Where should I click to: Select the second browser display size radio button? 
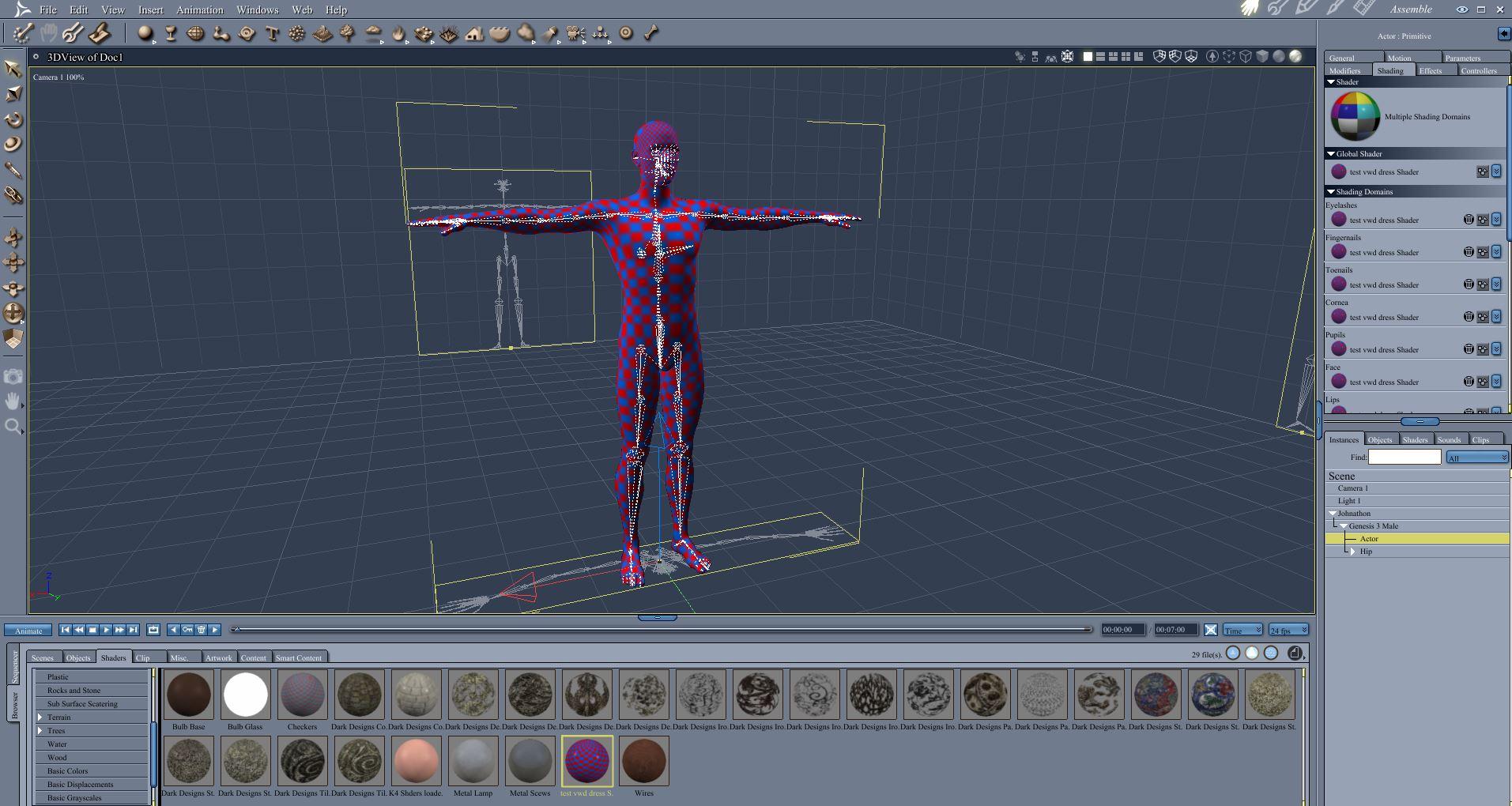coord(1252,653)
